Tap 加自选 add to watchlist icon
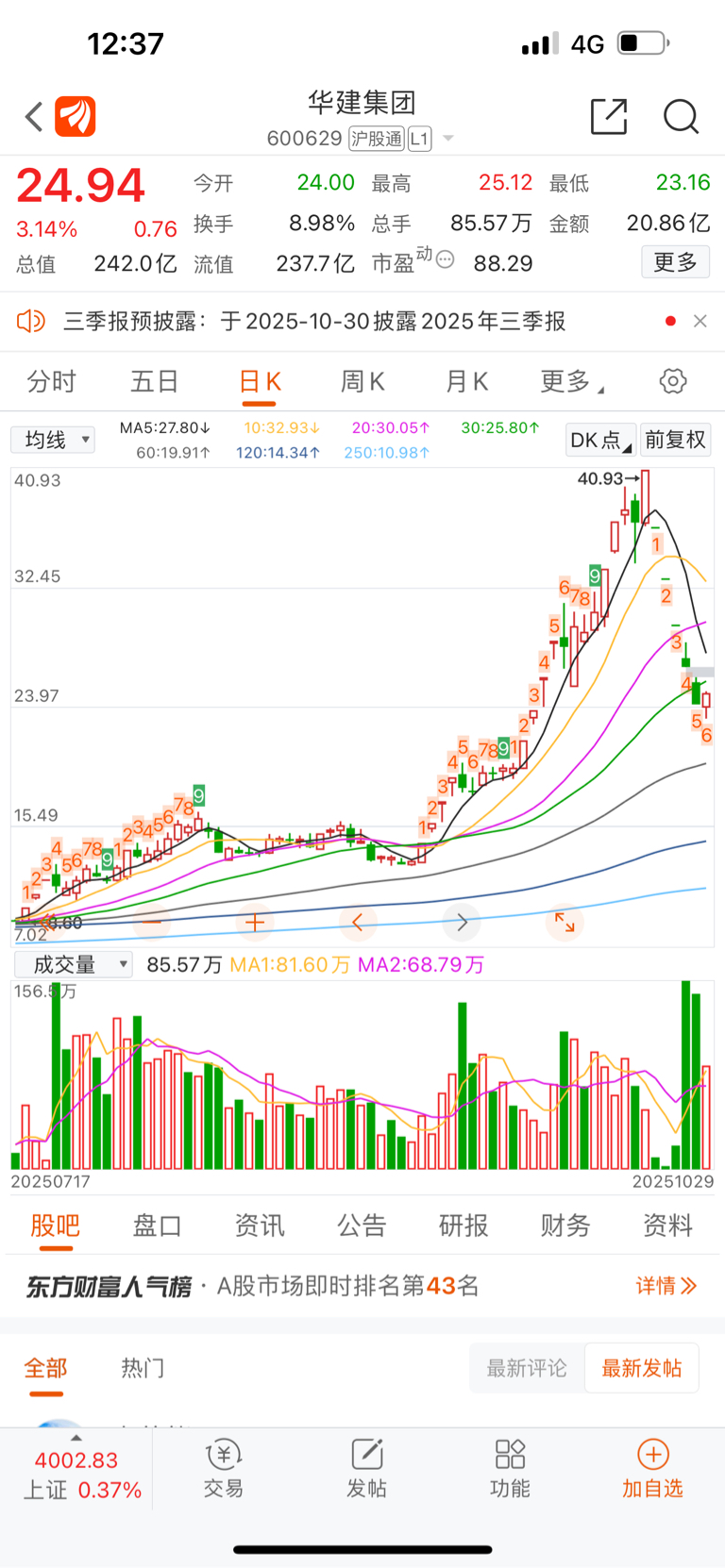Image resolution: width=725 pixels, height=1568 pixels. 652,1469
